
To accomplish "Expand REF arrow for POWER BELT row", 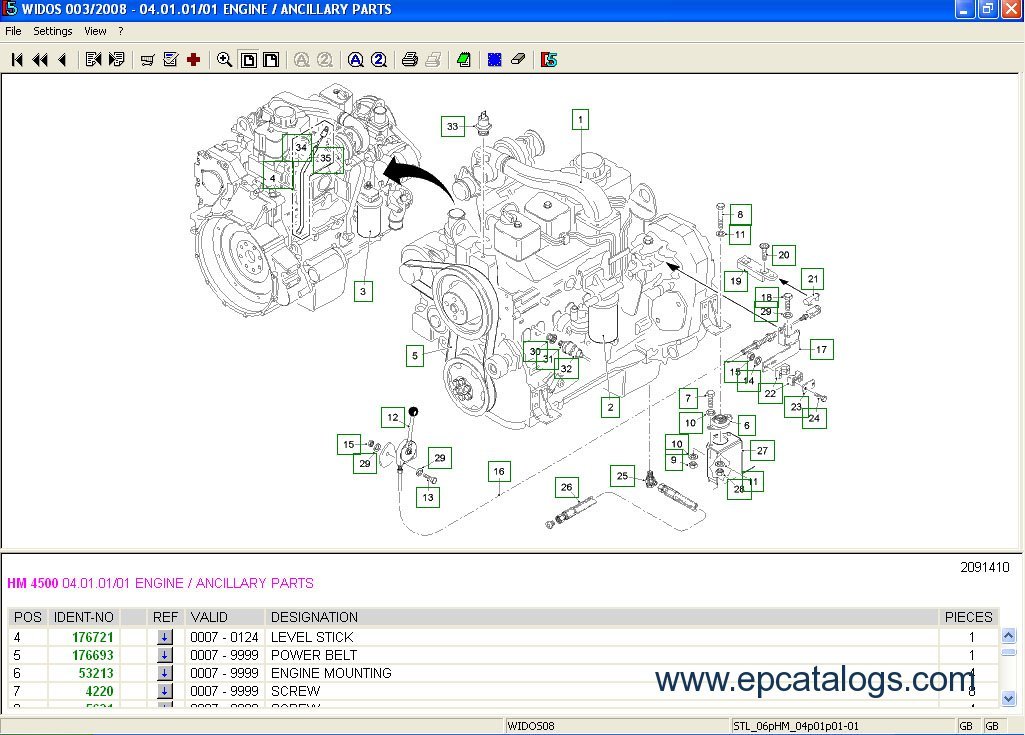I will [165, 655].
